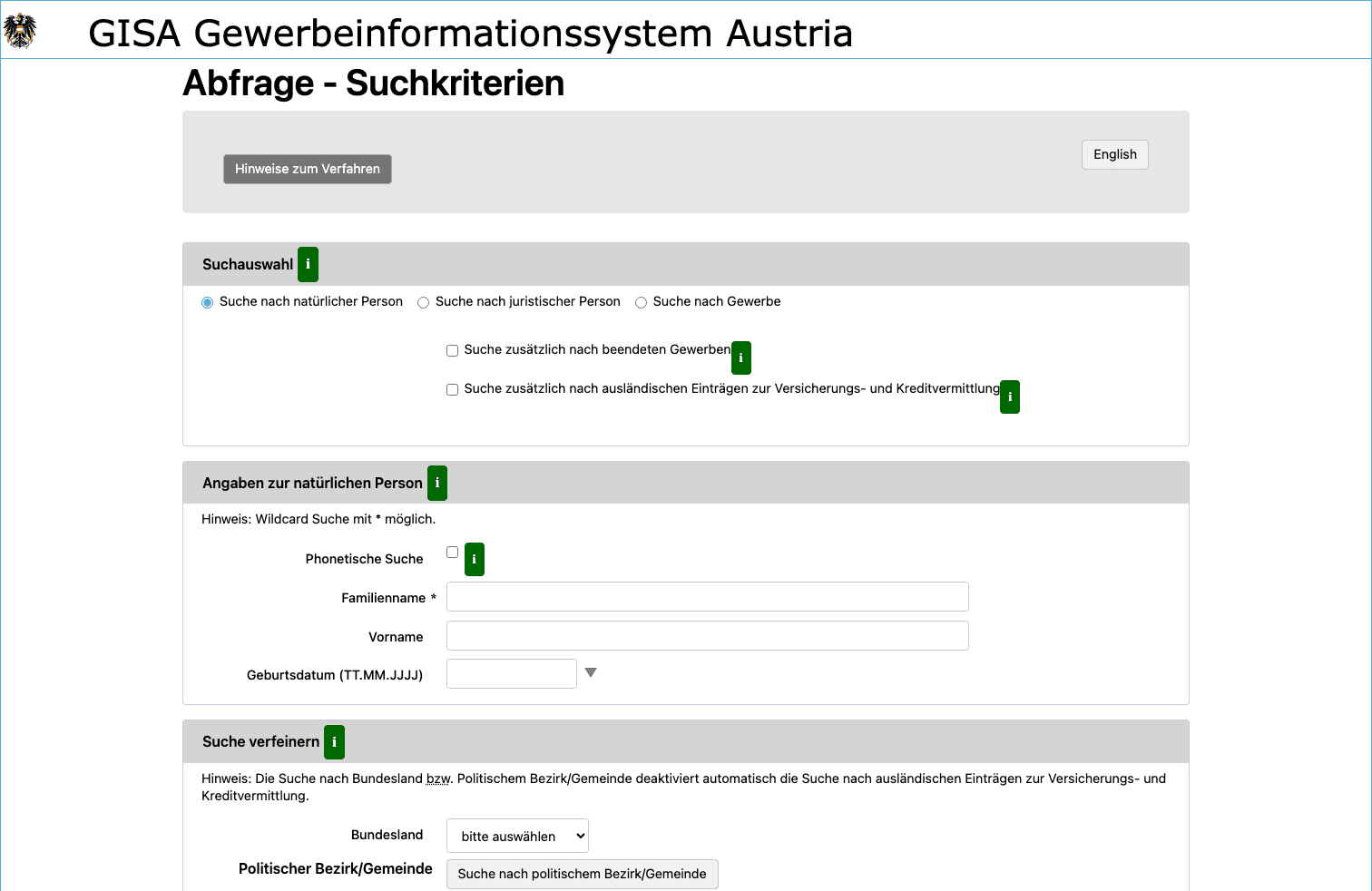Open info icon after beendeten Gewerben option

[741, 357]
